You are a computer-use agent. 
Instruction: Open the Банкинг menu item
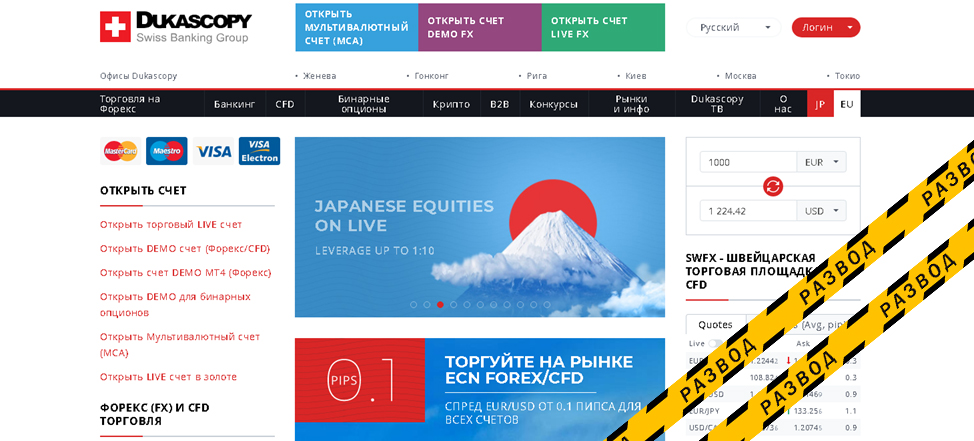235,104
